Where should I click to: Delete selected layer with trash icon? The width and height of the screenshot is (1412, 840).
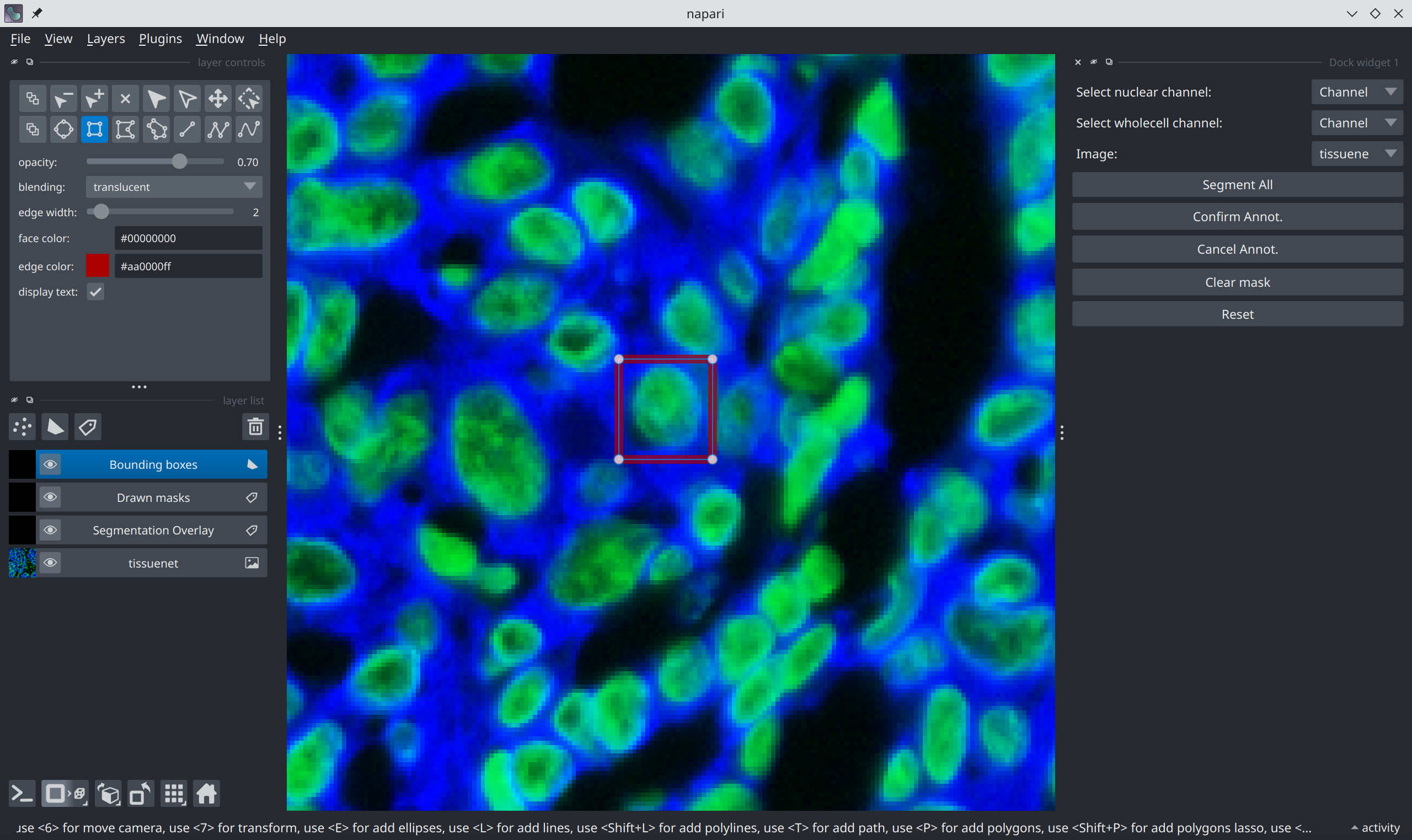pos(255,427)
